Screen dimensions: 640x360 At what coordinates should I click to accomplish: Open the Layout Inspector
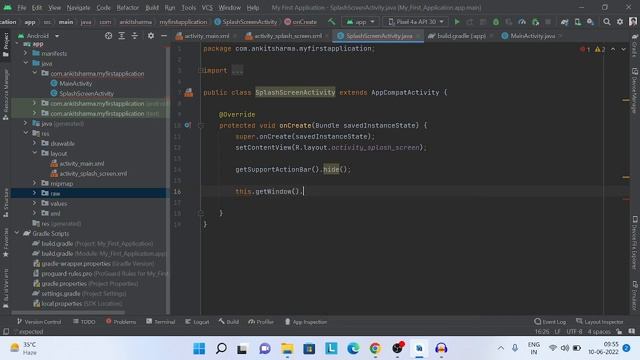tap(600, 322)
